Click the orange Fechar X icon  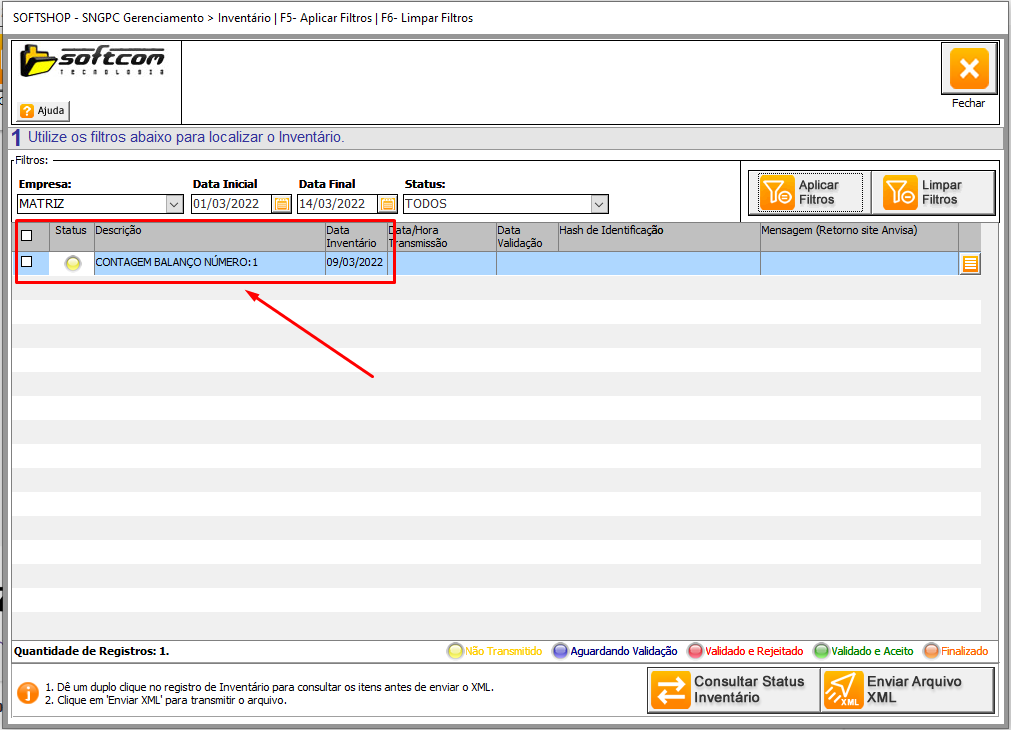point(968,69)
